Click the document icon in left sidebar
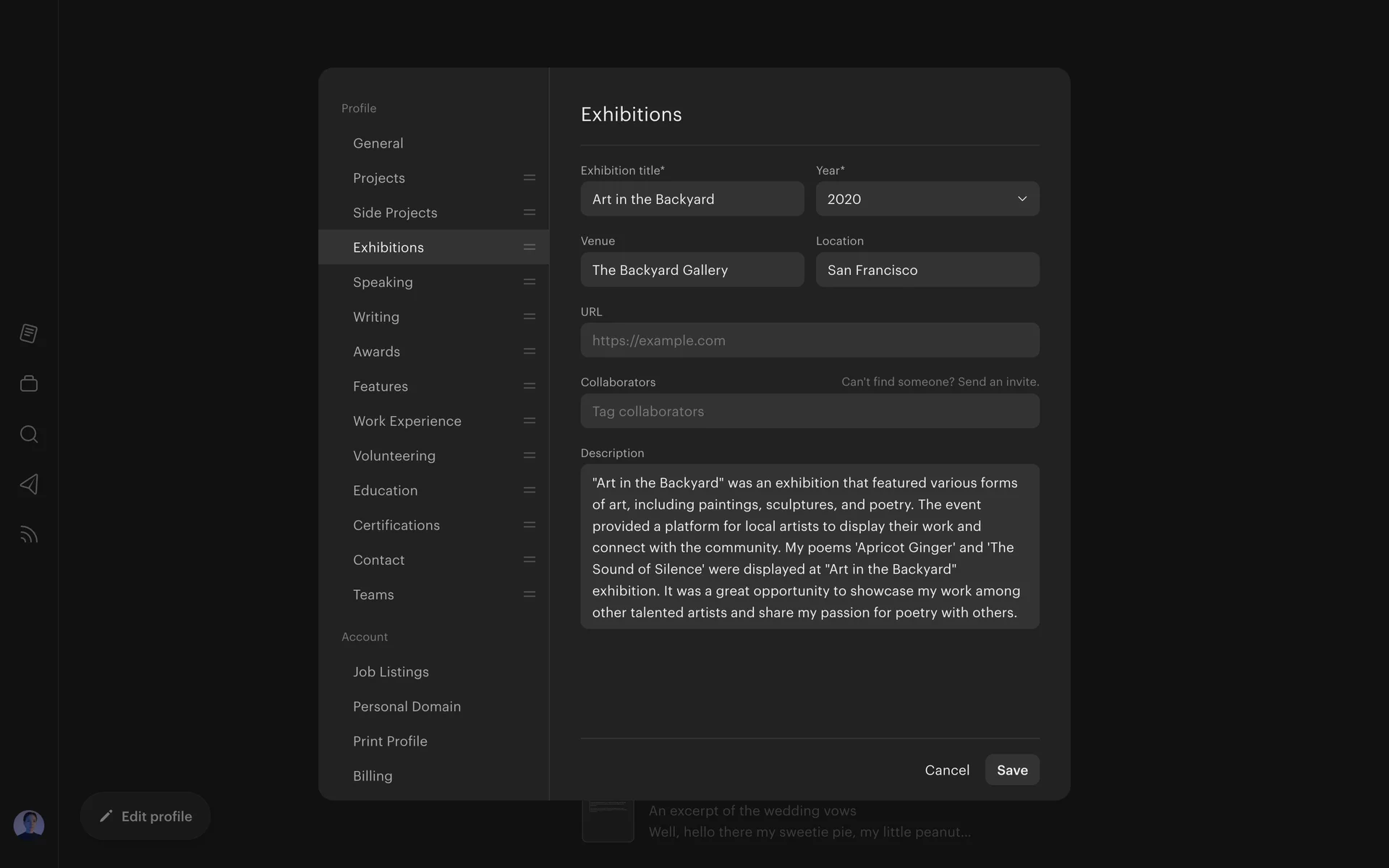This screenshot has width=1389, height=868. 29,333
